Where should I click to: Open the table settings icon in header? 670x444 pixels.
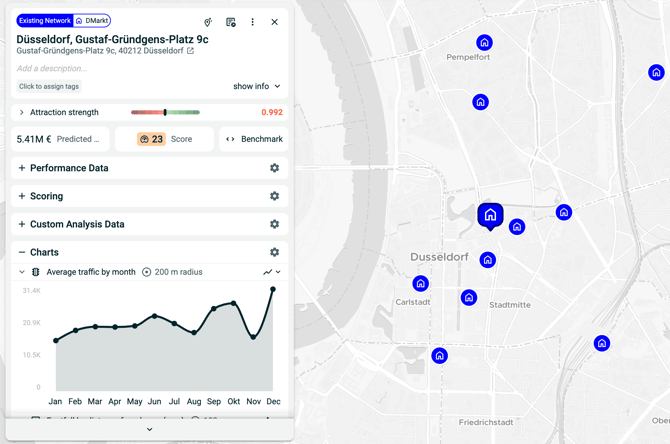(231, 22)
